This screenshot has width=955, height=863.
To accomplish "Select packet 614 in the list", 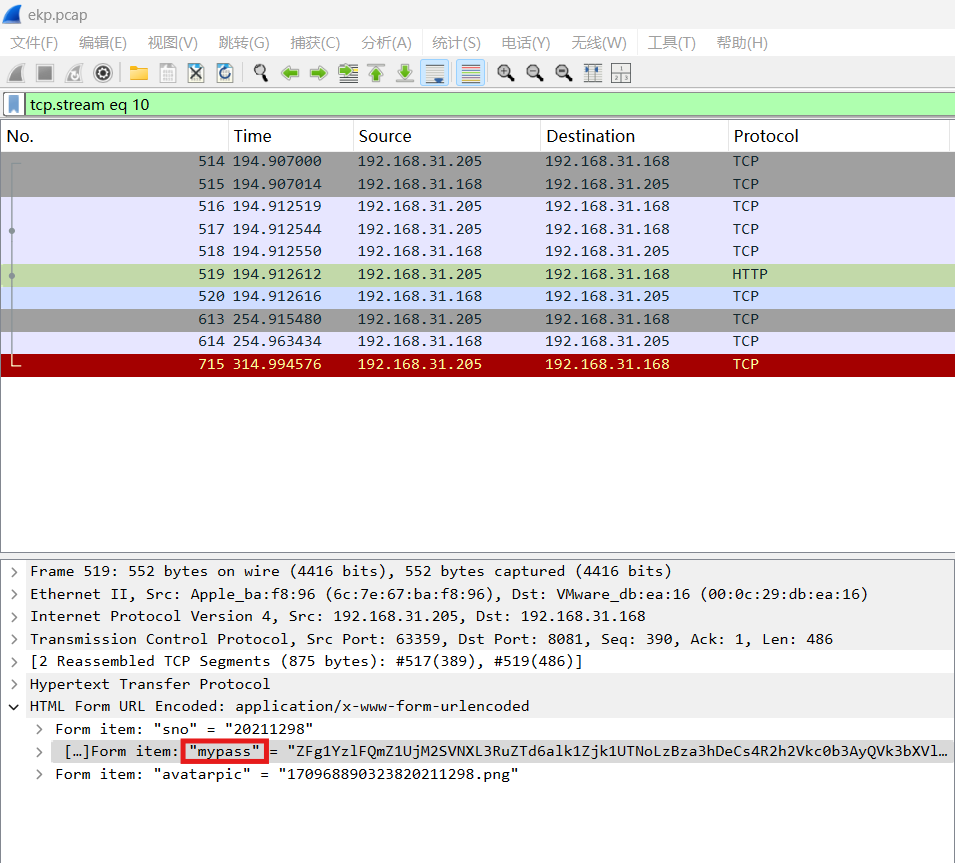I will [478, 342].
